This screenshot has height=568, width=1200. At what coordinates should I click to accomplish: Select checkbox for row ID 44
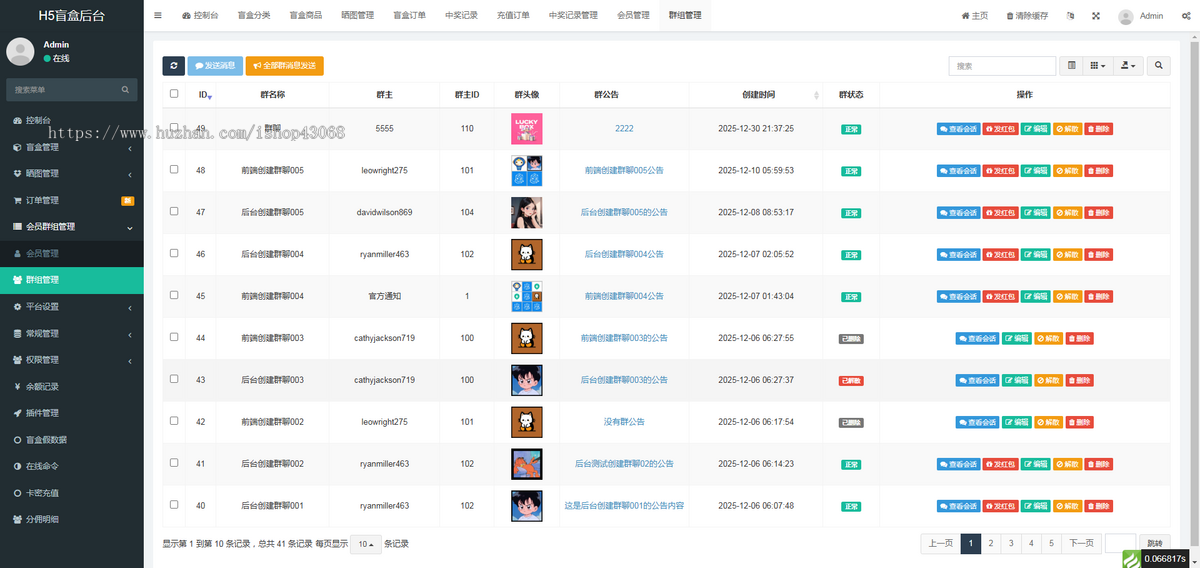(174, 338)
